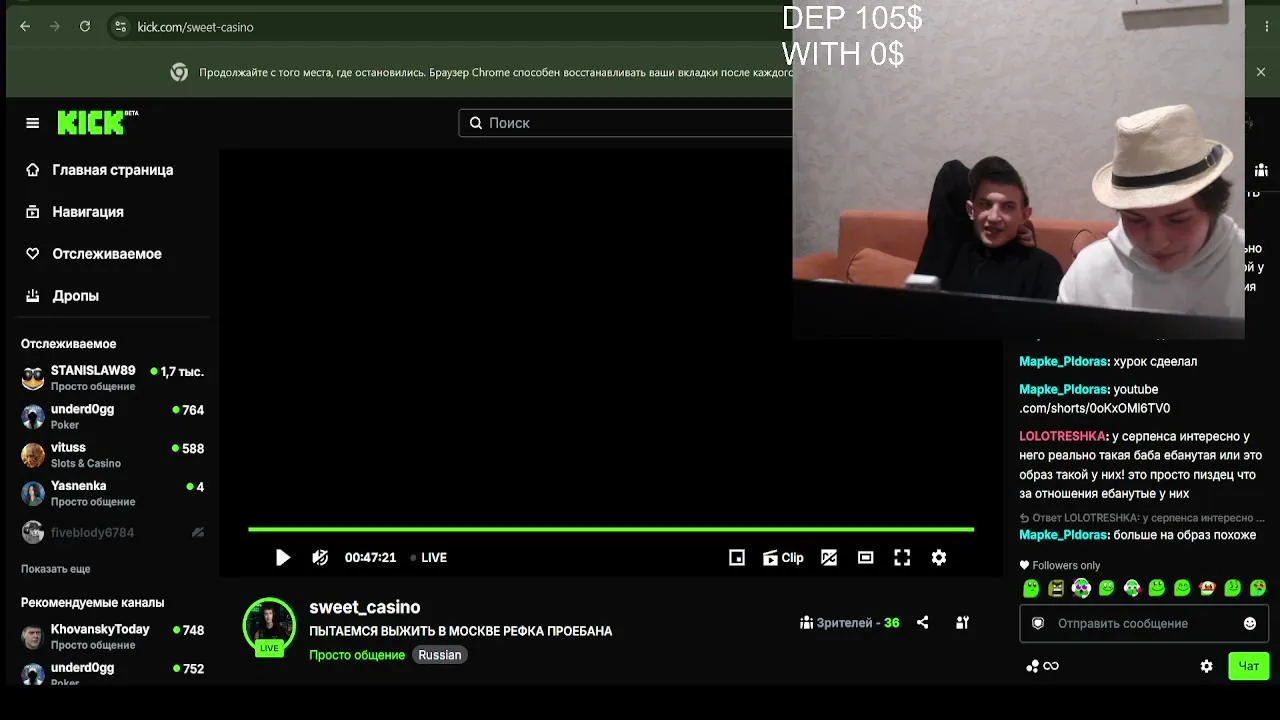1280x720 pixels.
Task: Reload the page with the refresh icon
Action: point(85,27)
